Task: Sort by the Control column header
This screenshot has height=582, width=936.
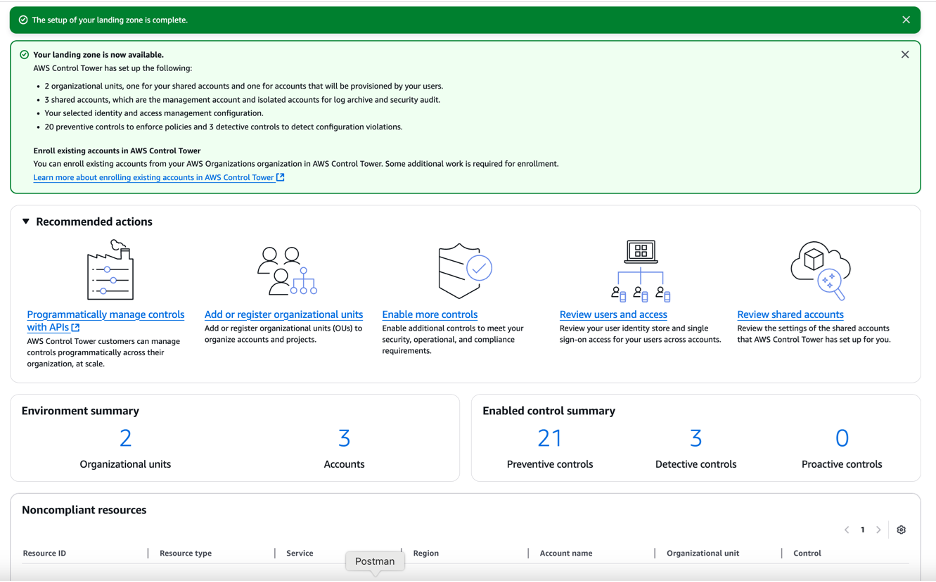Action: point(807,553)
